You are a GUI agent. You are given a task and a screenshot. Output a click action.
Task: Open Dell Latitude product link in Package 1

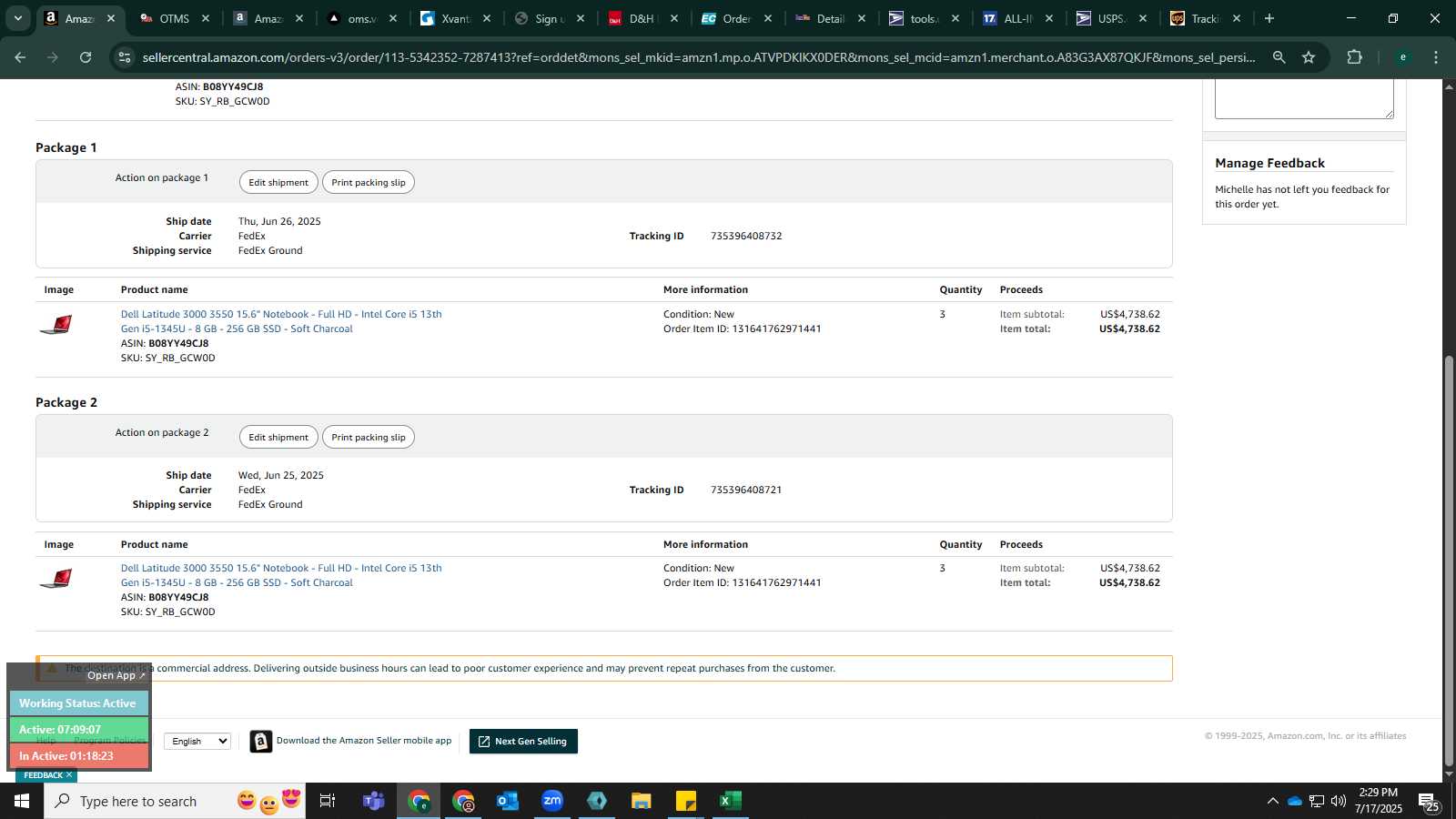tap(281, 321)
